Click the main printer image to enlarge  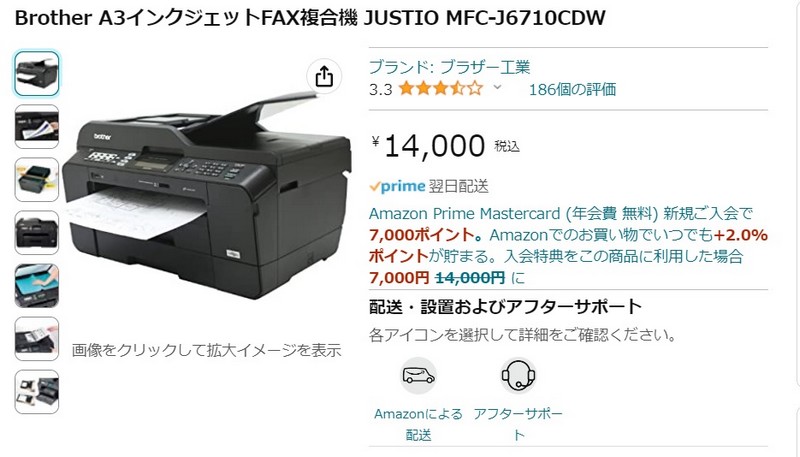pyautogui.click(x=208, y=194)
